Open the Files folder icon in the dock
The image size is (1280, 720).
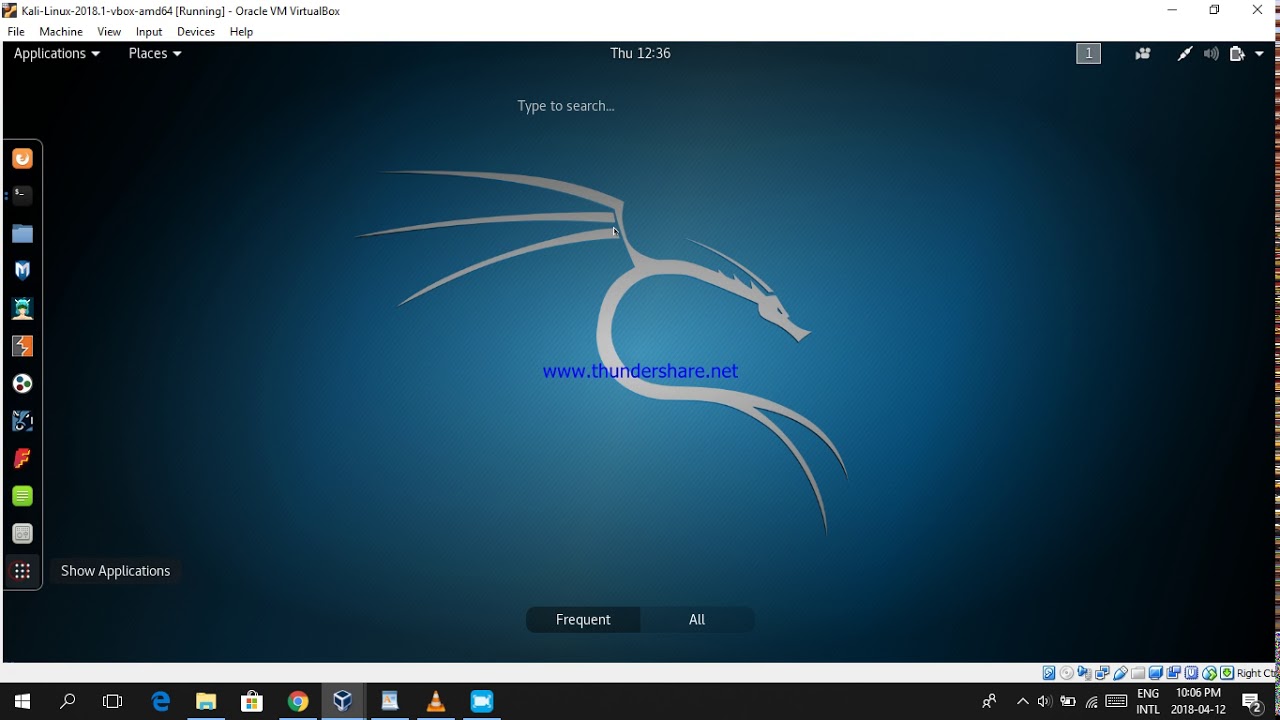[x=22, y=234]
